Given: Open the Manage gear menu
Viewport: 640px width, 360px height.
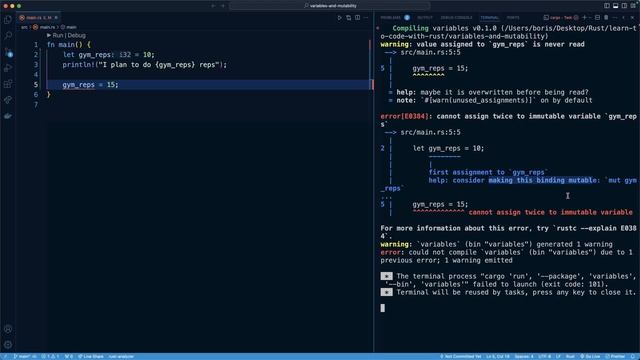Looking at the screenshot, I should pos(8,344).
